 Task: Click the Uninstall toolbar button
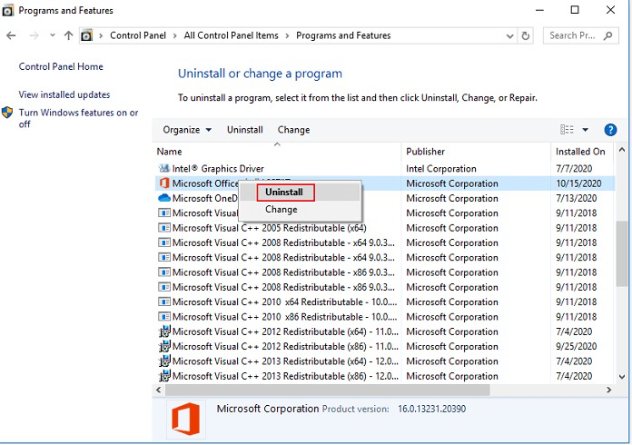[x=245, y=130]
